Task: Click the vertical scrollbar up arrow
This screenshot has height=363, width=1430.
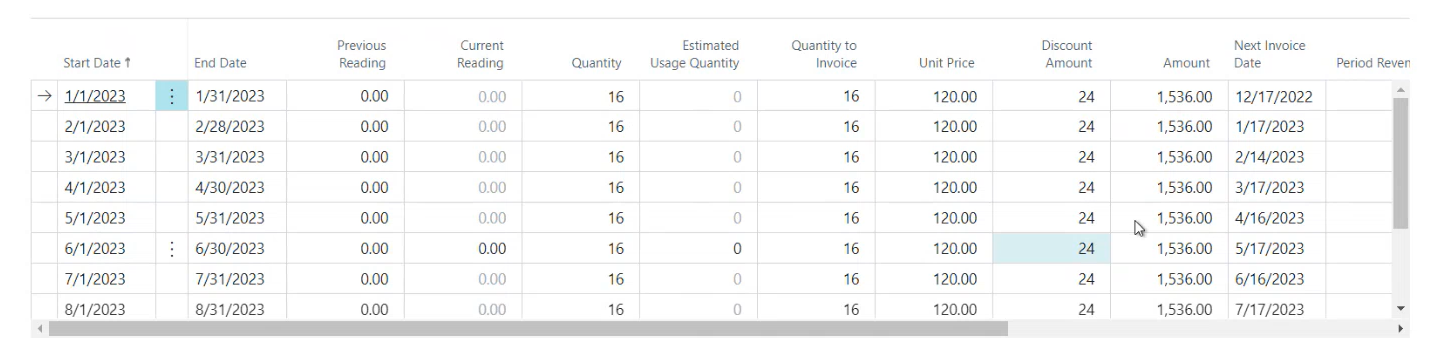Action: pyautogui.click(x=1400, y=90)
